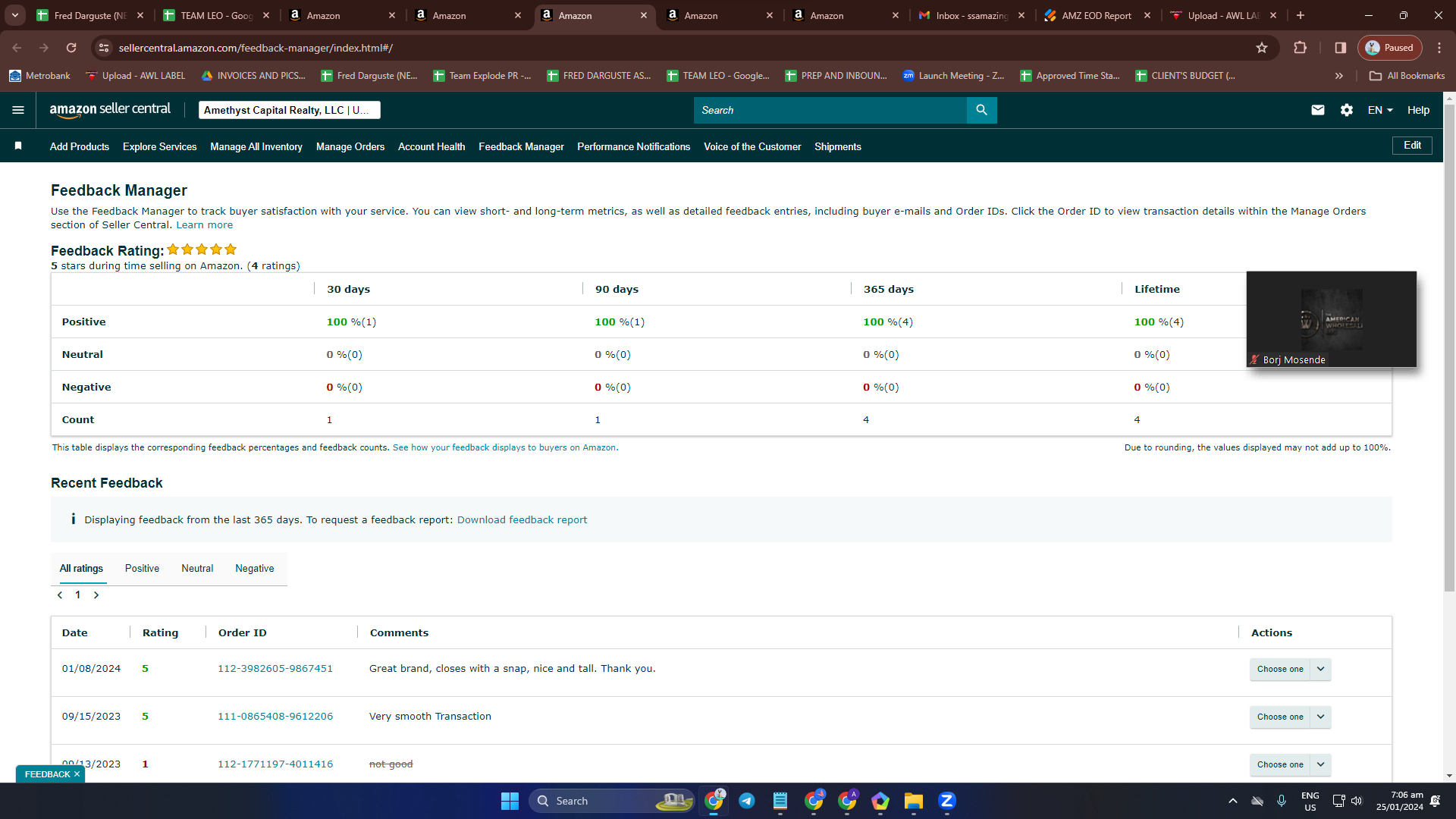1456x819 pixels.
Task: Click the Amazon Seller Central logo
Action: click(110, 110)
